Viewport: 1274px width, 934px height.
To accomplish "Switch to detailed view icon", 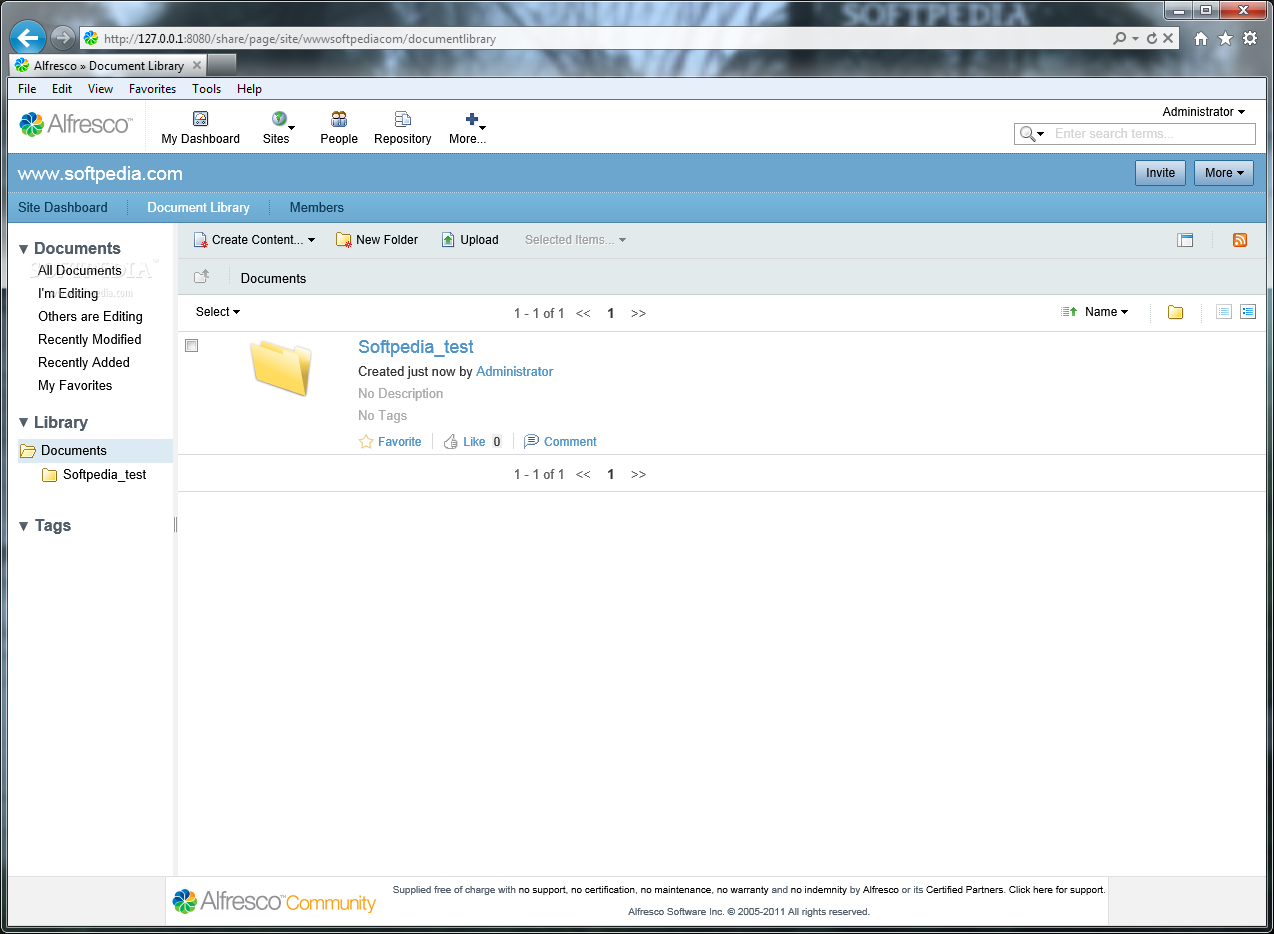I will [1247, 312].
